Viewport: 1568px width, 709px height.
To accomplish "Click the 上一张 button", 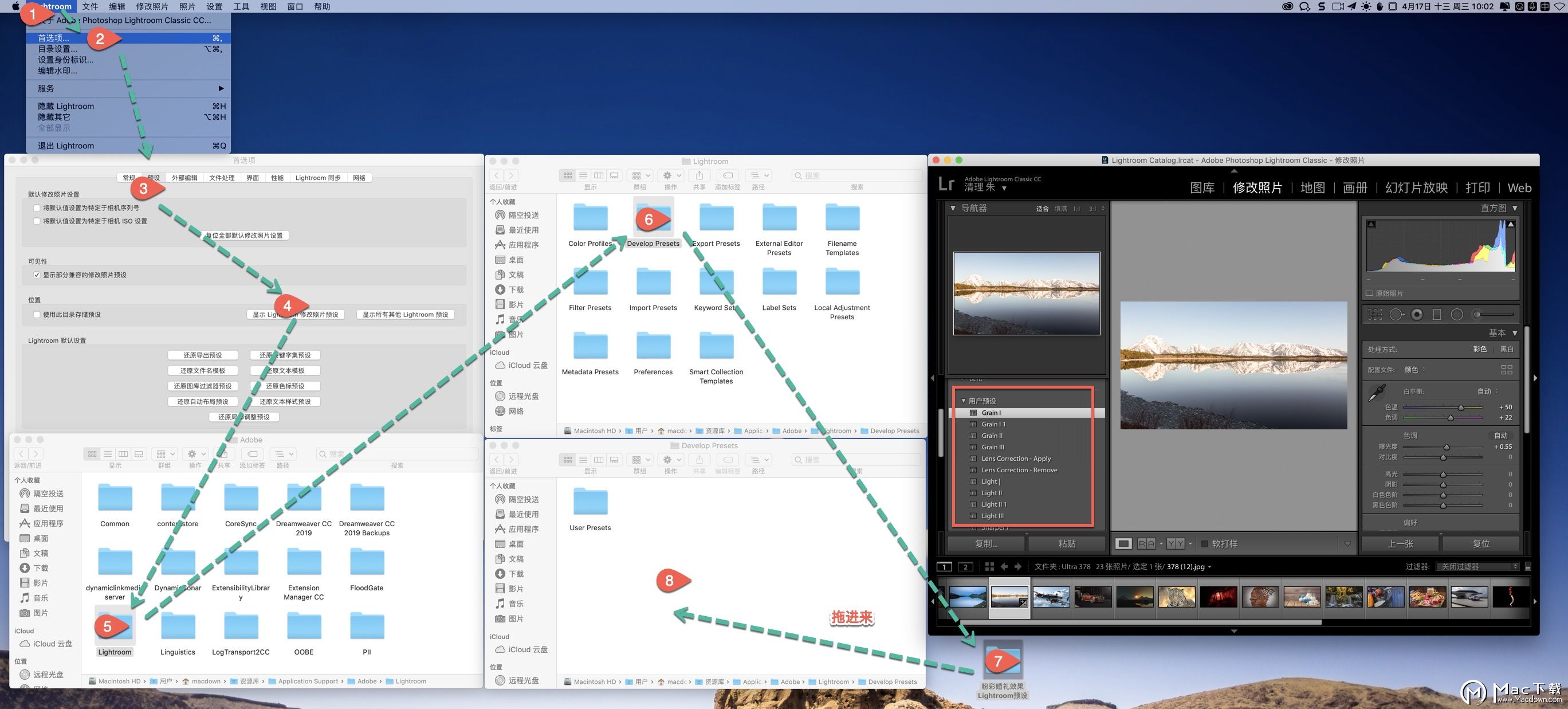I will 1401,543.
